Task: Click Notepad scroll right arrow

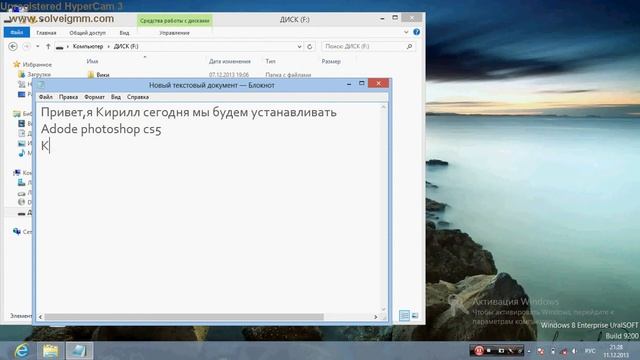Action: (x=376, y=317)
